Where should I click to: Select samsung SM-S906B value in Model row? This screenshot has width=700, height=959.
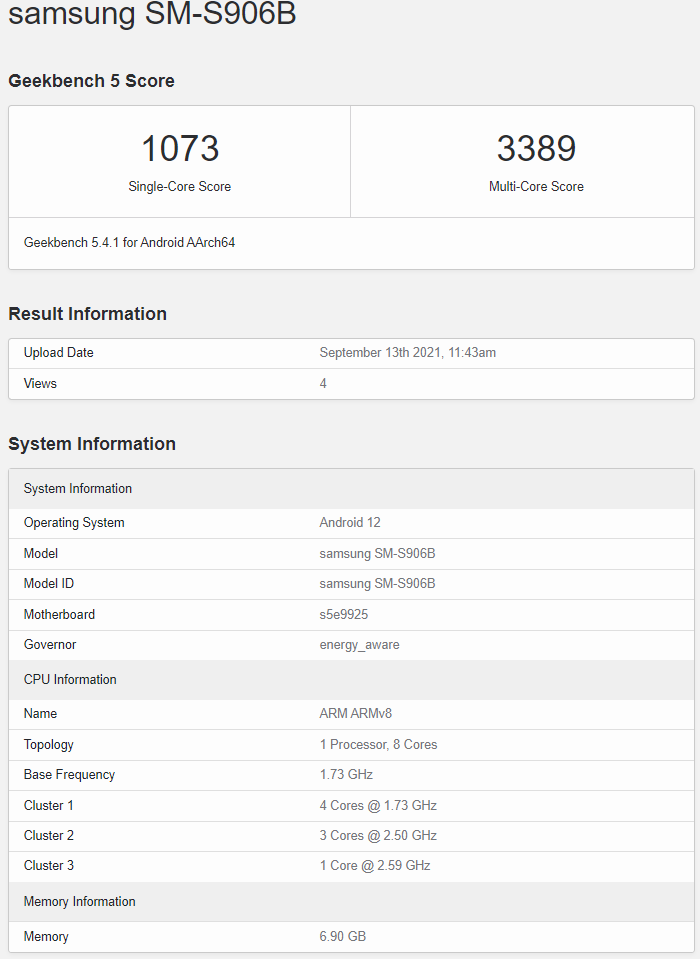pyautogui.click(x=377, y=554)
